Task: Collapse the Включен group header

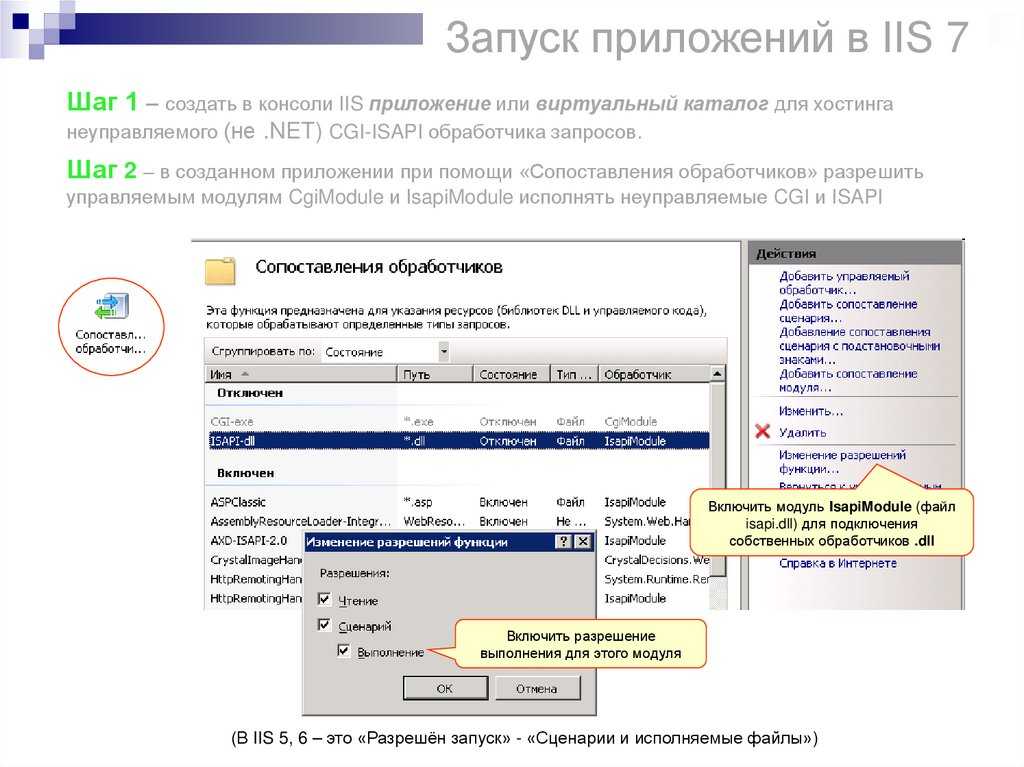Action: [246, 472]
